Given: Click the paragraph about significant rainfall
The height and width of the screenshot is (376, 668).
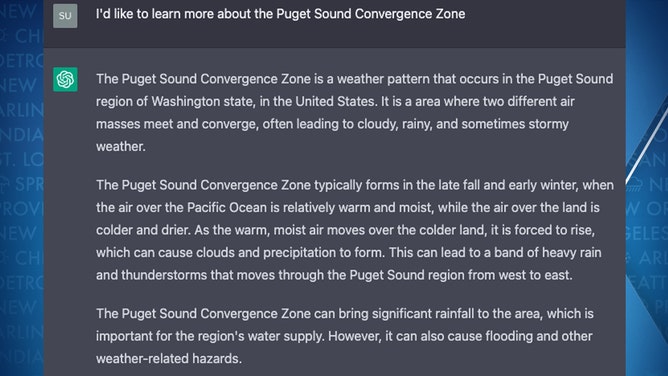Looking at the screenshot, I should [x=344, y=336].
